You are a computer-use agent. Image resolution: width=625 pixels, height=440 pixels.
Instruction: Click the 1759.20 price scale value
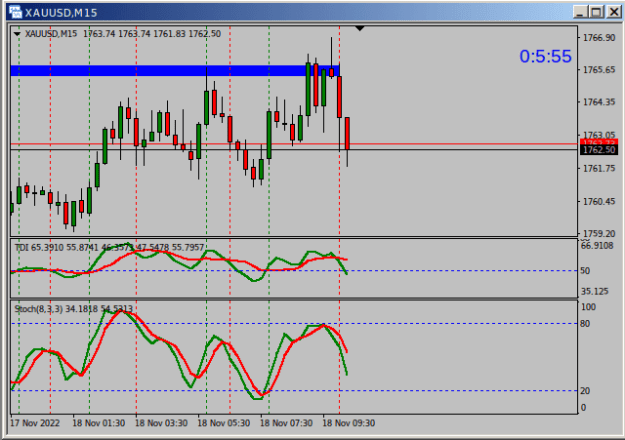coord(599,234)
